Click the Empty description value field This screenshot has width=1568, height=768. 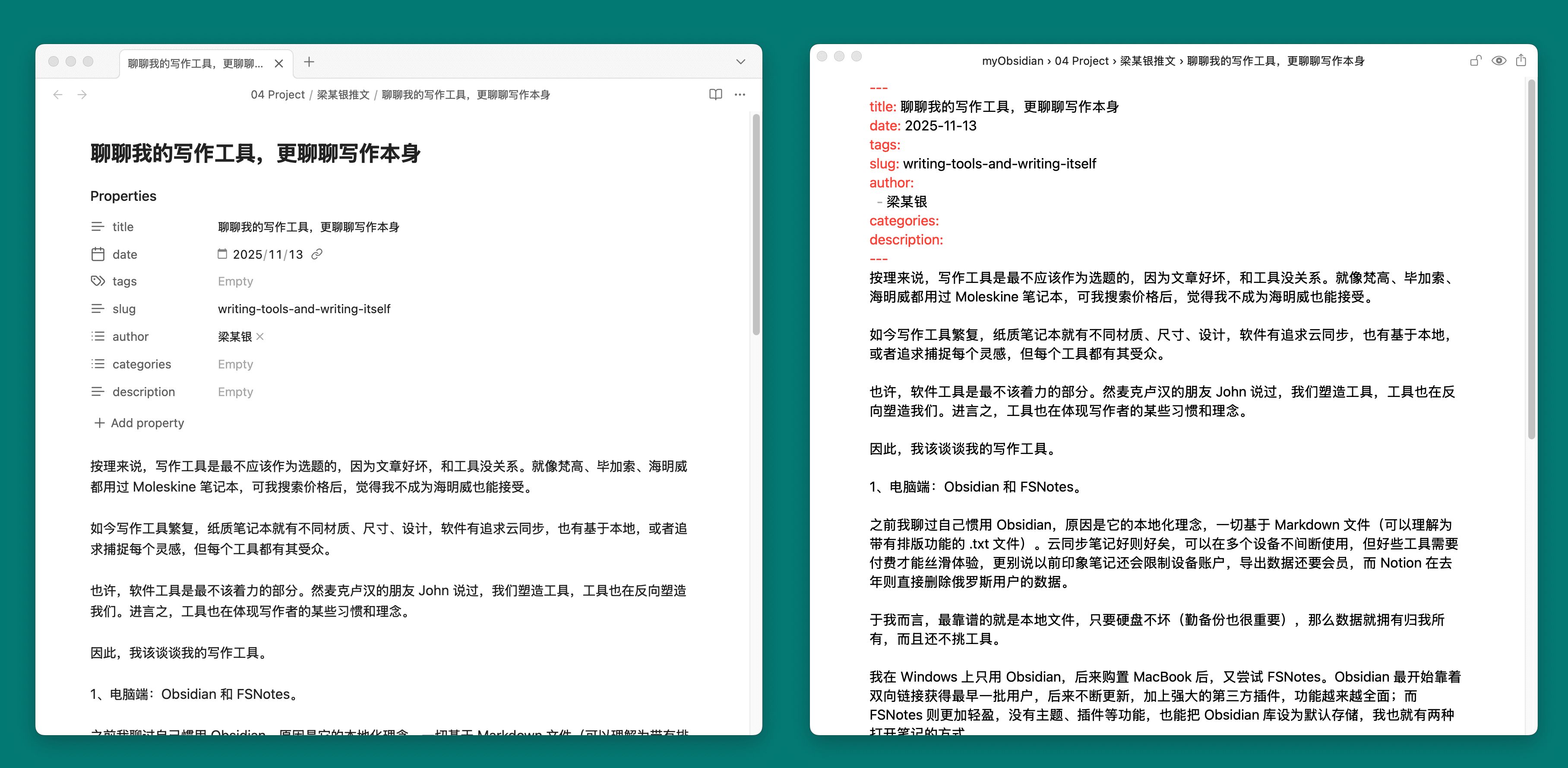[x=235, y=392]
